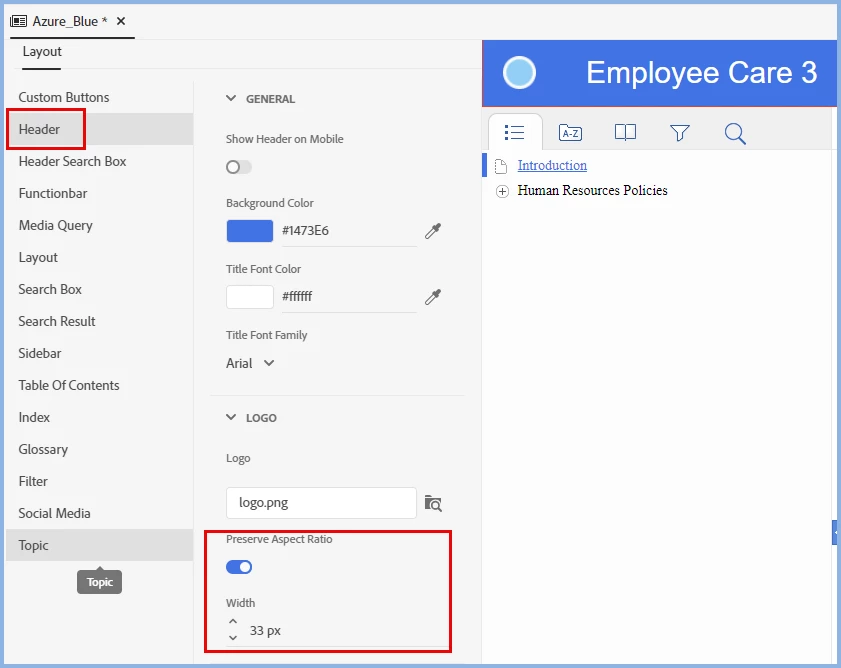Click the Introduction page icon

click(500, 166)
